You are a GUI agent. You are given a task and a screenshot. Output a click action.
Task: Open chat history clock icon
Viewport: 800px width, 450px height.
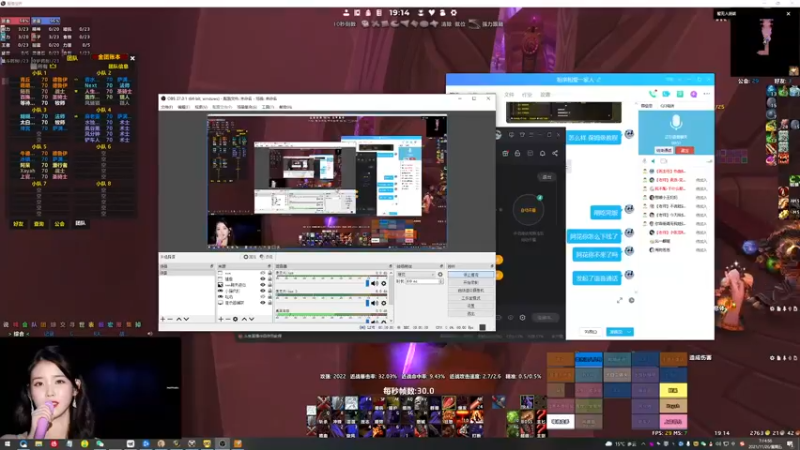(632, 301)
